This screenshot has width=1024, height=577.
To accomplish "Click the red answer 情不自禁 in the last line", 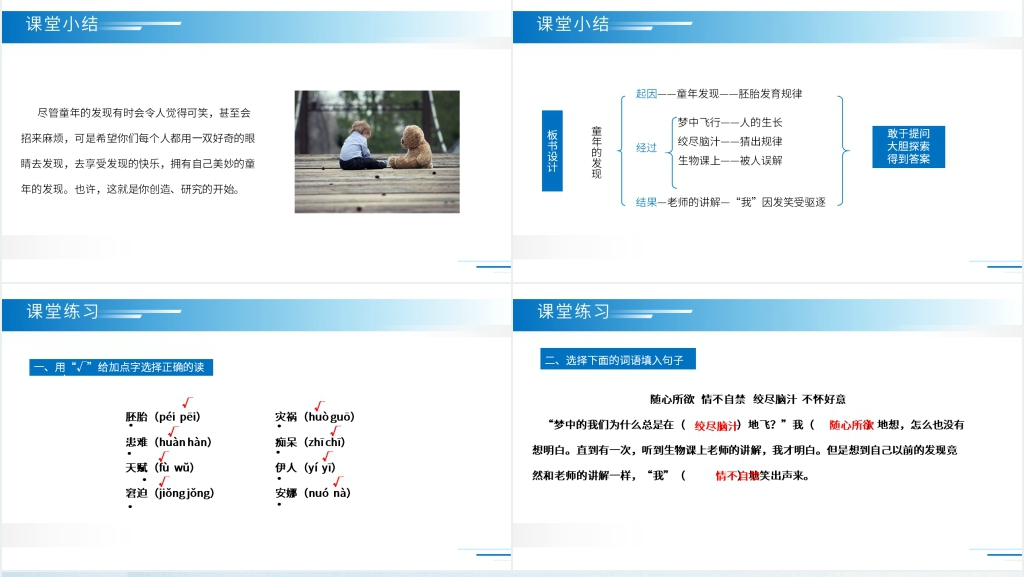I will click(736, 476).
